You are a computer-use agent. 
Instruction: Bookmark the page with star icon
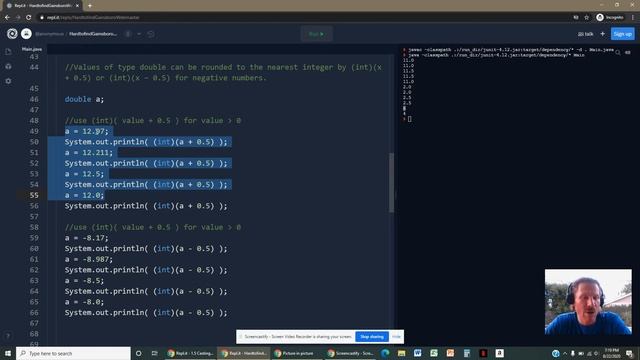coord(587,18)
